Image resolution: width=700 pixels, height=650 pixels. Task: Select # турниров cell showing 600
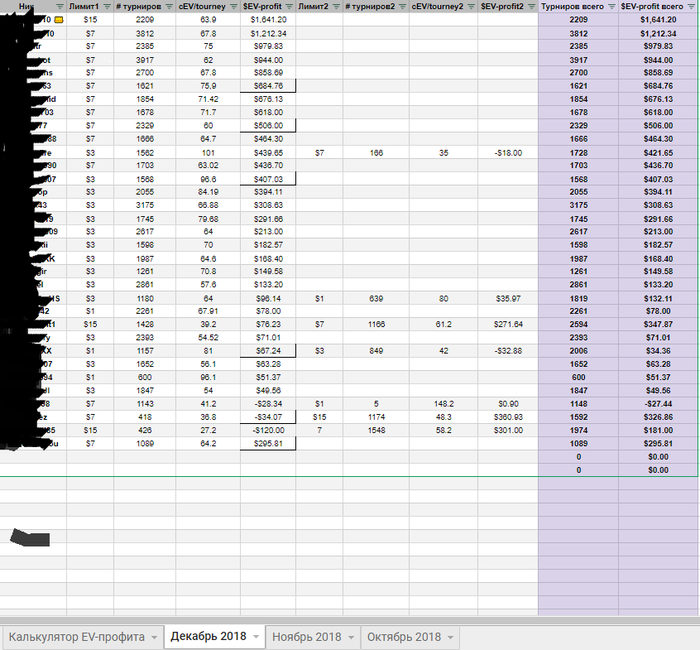[145, 377]
